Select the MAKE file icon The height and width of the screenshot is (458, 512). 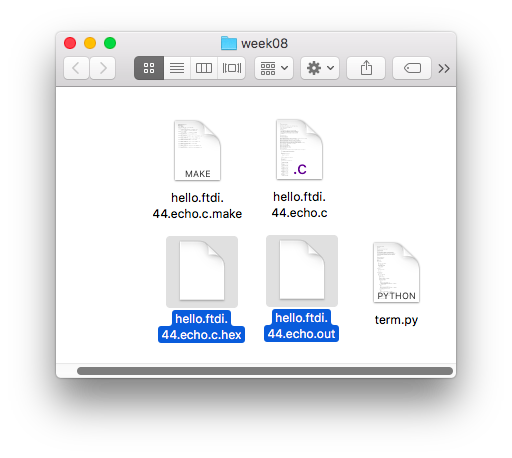(197, 151)
